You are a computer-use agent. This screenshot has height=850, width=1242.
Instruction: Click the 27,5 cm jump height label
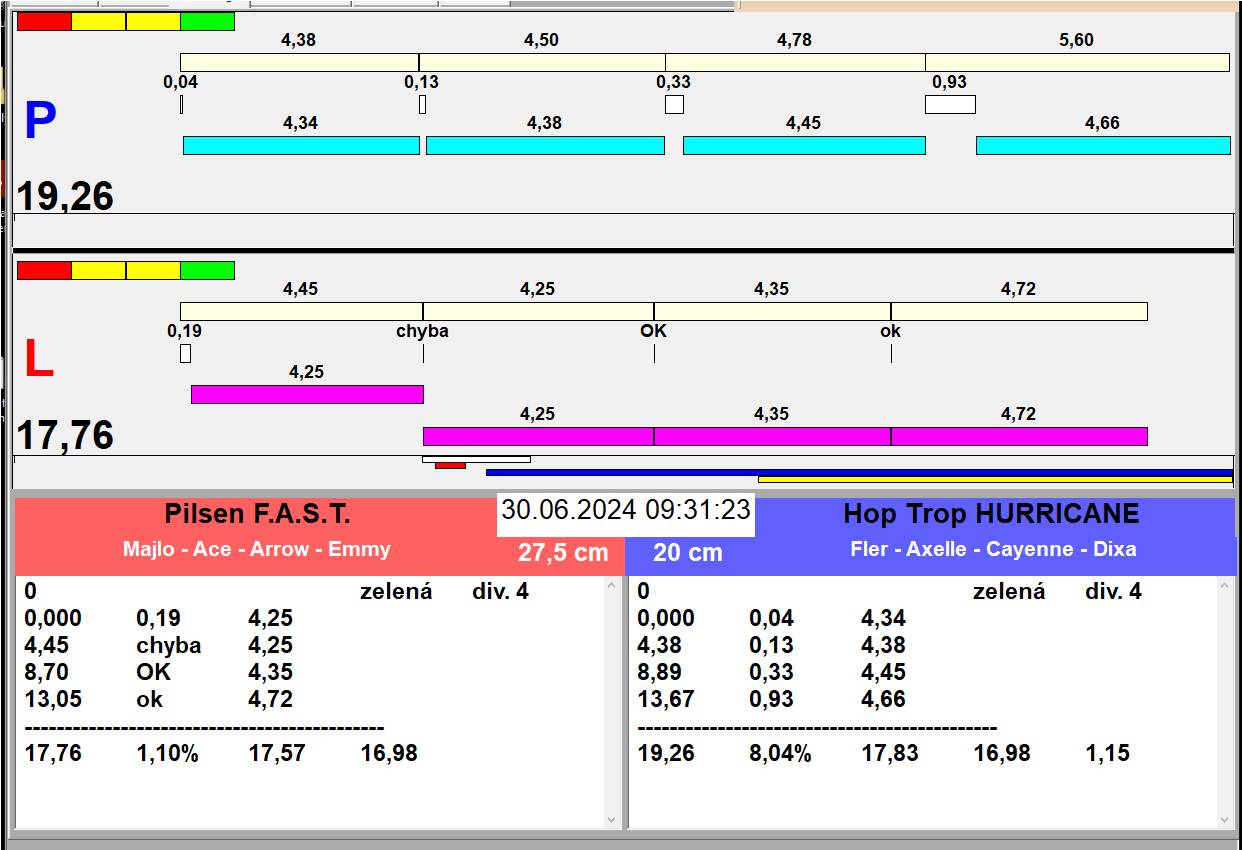click(563, 553)
